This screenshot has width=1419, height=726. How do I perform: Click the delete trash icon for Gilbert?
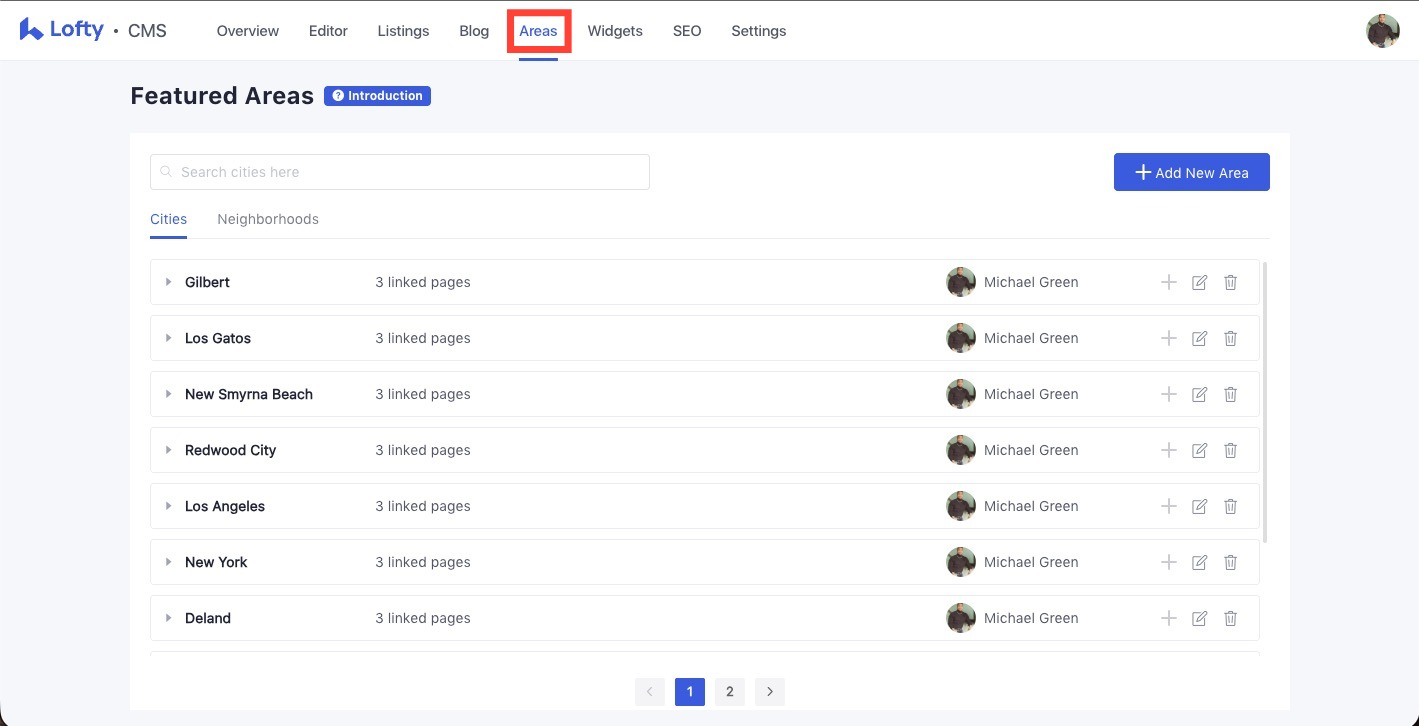pyautogui.click(x=1230, y=282)
